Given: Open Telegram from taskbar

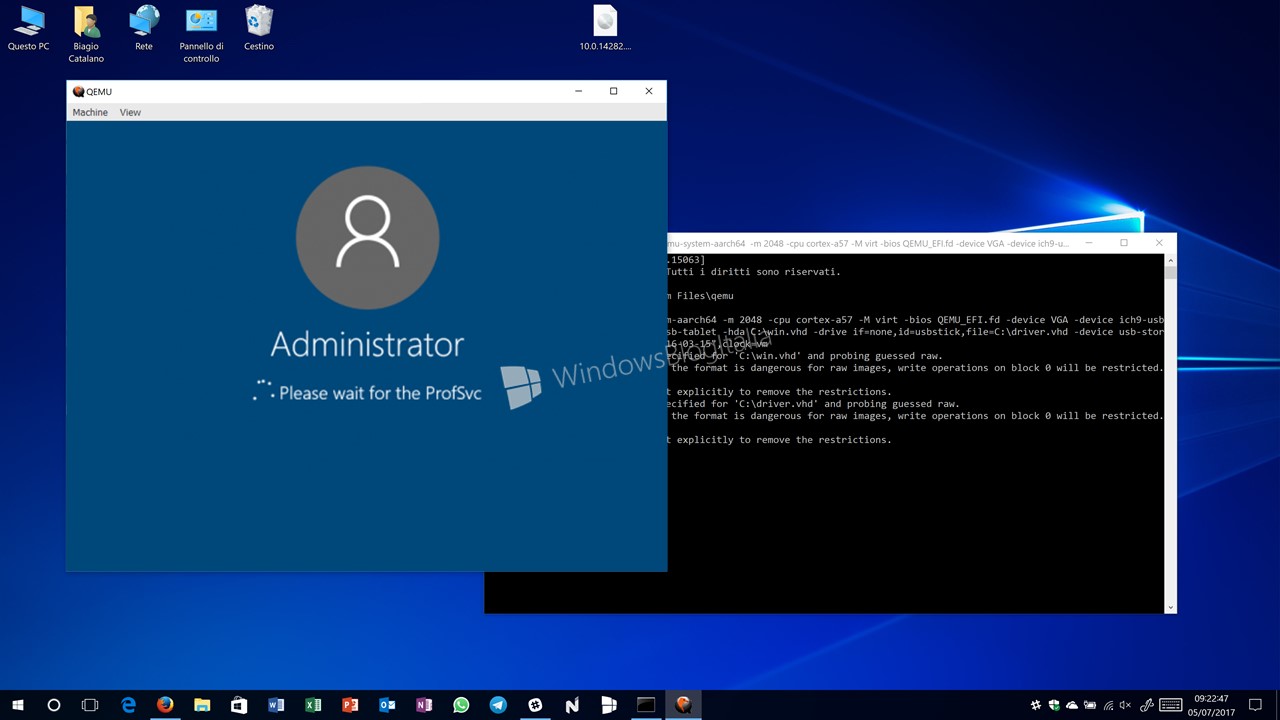Looking at the screenshot, I should 498,705.
